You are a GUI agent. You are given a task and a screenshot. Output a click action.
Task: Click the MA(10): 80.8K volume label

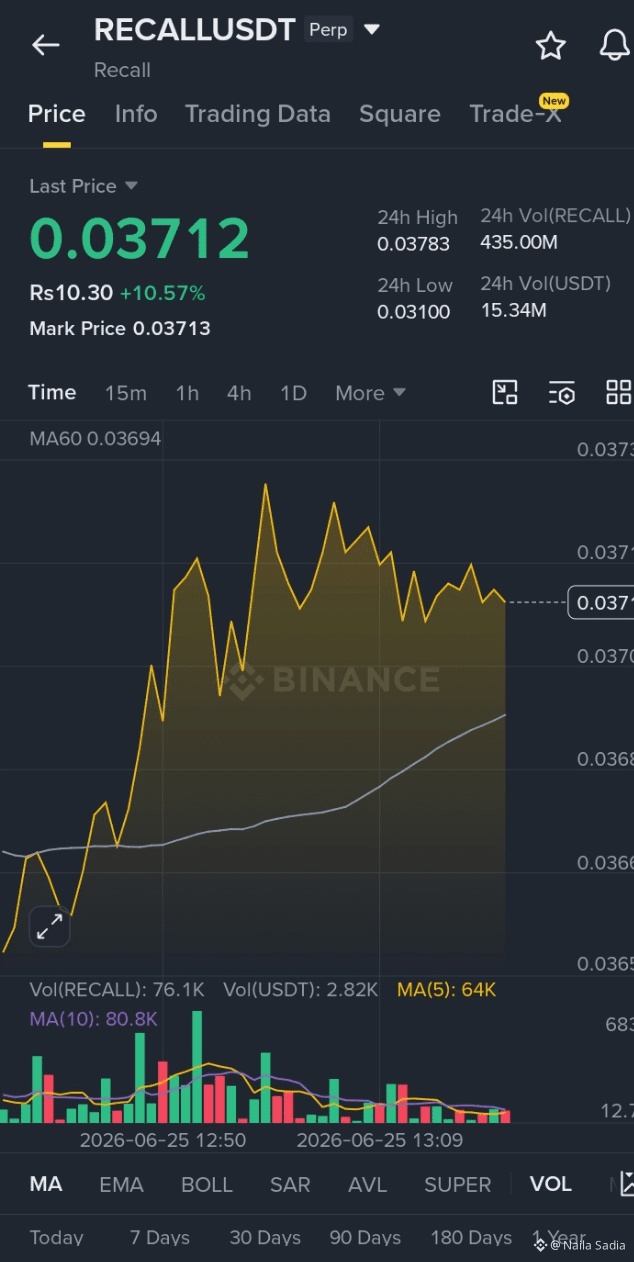[x=93, y=1019]
